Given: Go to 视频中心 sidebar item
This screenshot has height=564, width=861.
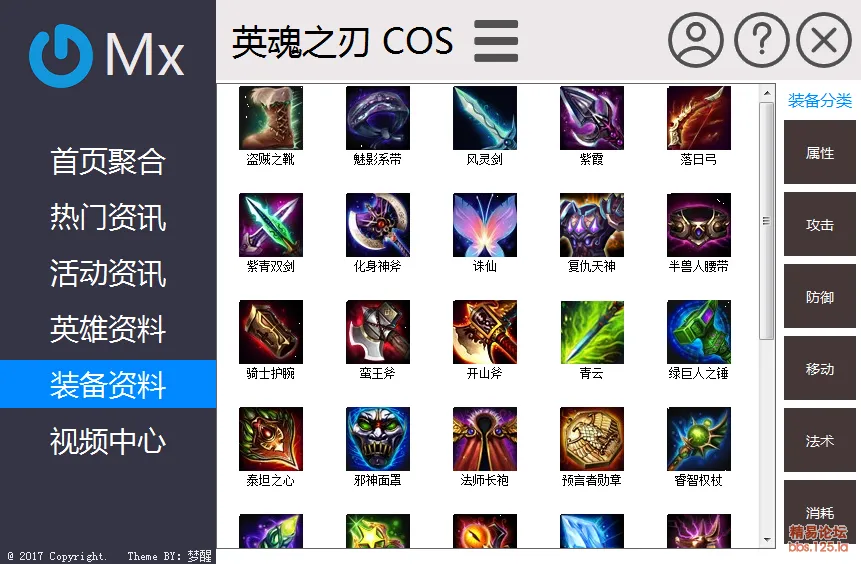Looking at the screenshot, I should (x=108, y=441).
